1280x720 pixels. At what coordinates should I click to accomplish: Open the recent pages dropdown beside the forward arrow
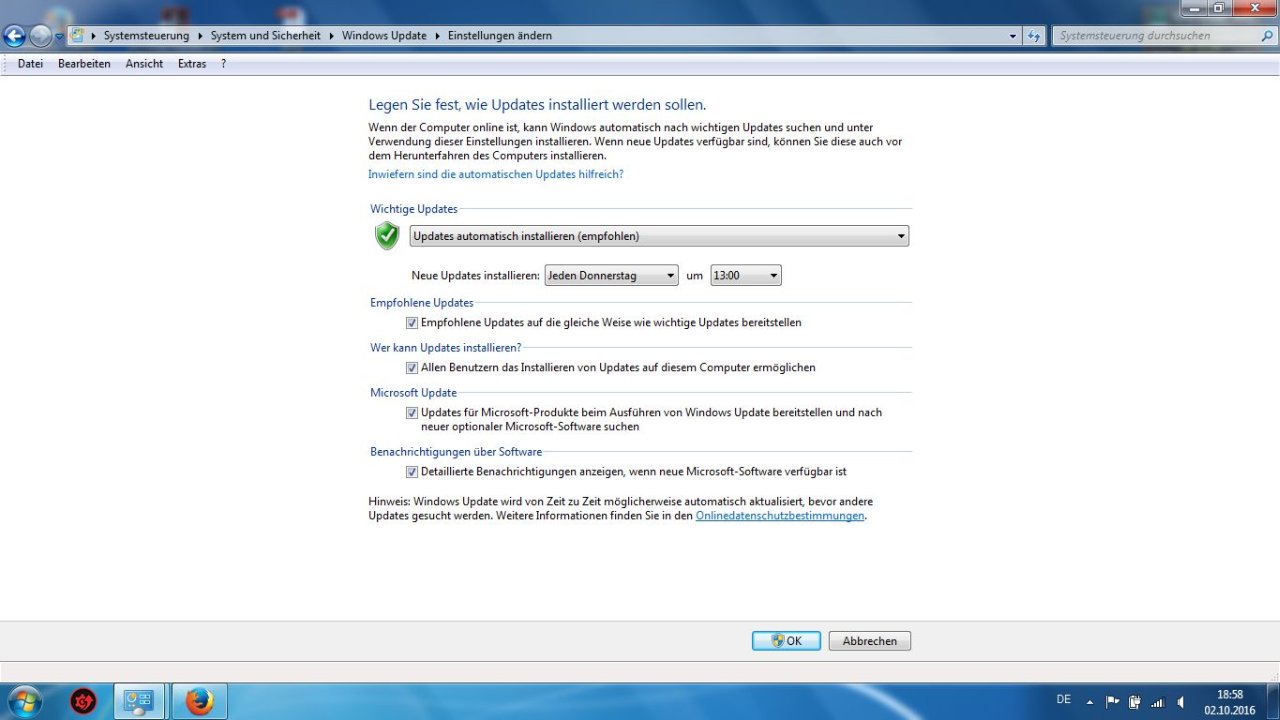(59, 36)
